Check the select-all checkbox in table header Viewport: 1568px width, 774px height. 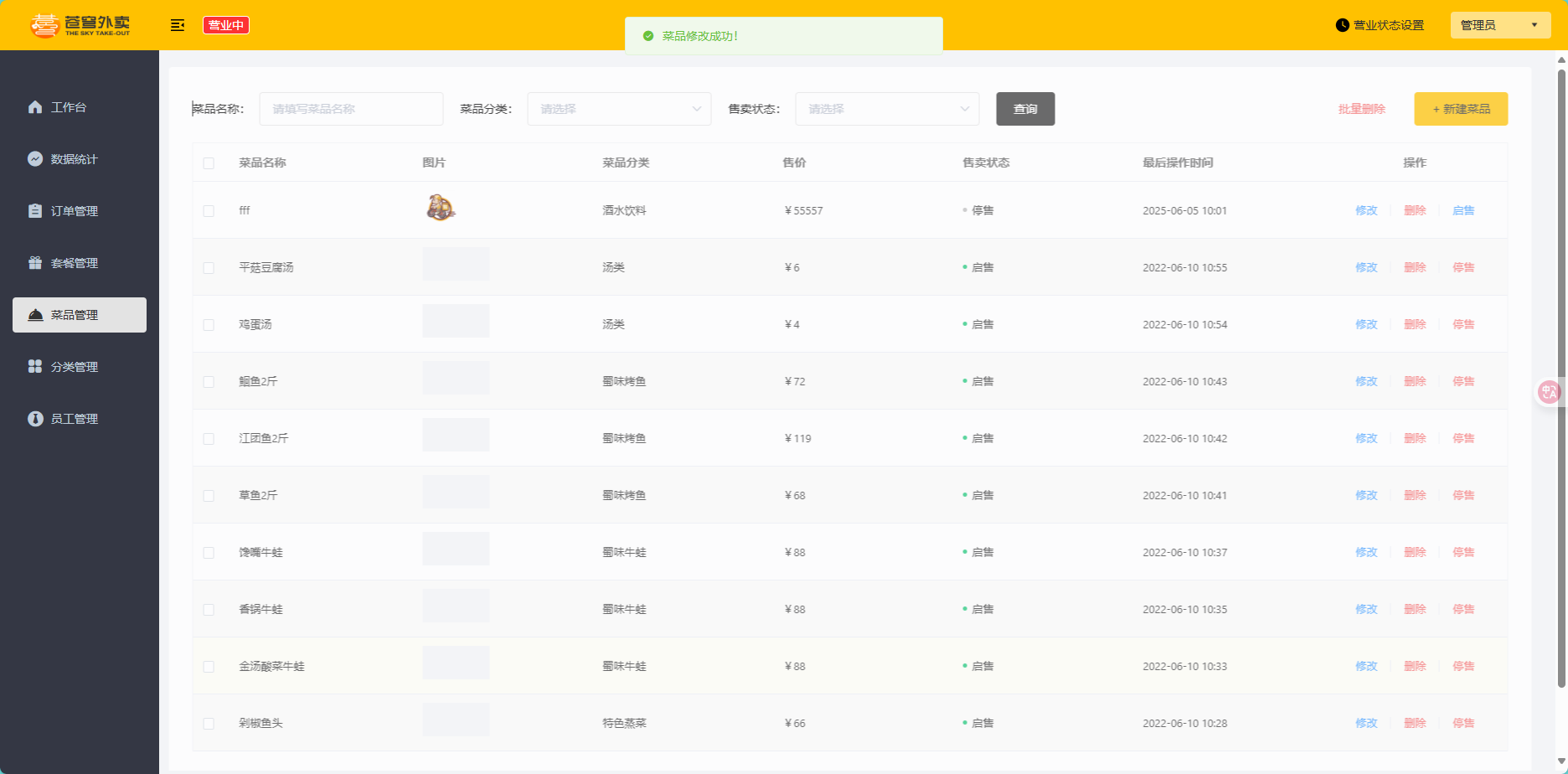click(209, 163)
